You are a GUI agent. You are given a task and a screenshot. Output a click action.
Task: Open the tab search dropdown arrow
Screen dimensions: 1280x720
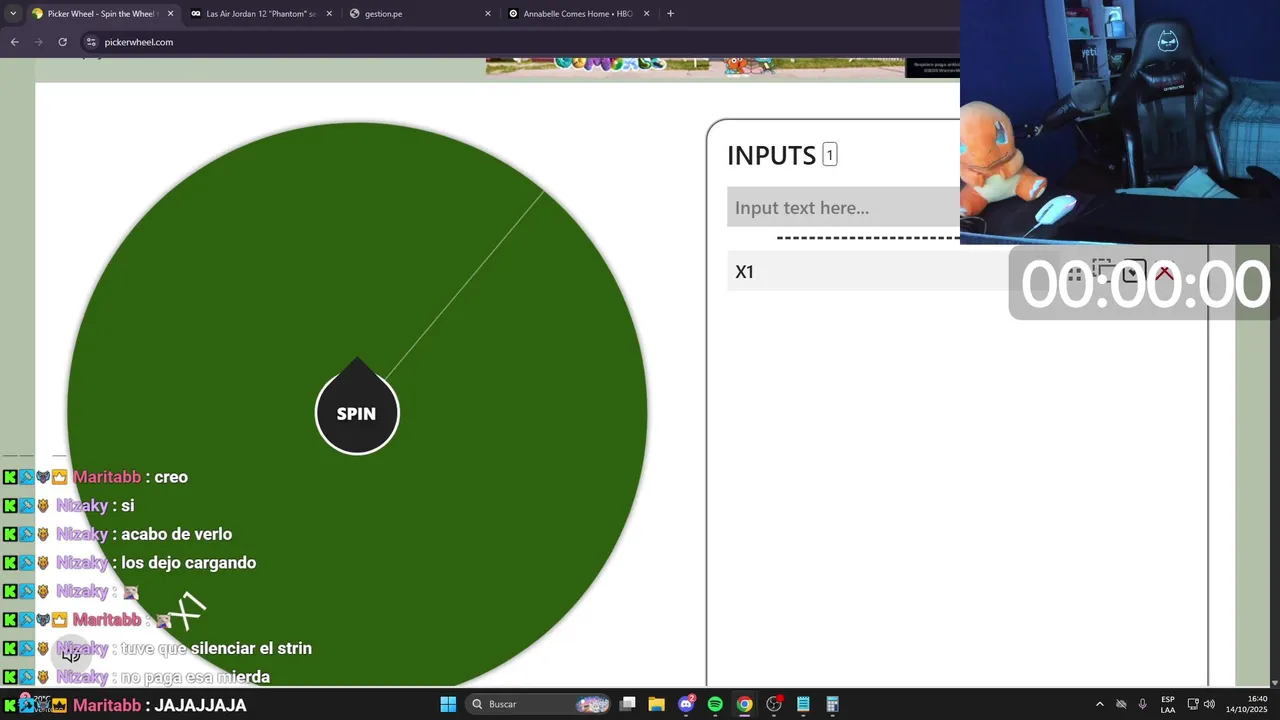13,14
